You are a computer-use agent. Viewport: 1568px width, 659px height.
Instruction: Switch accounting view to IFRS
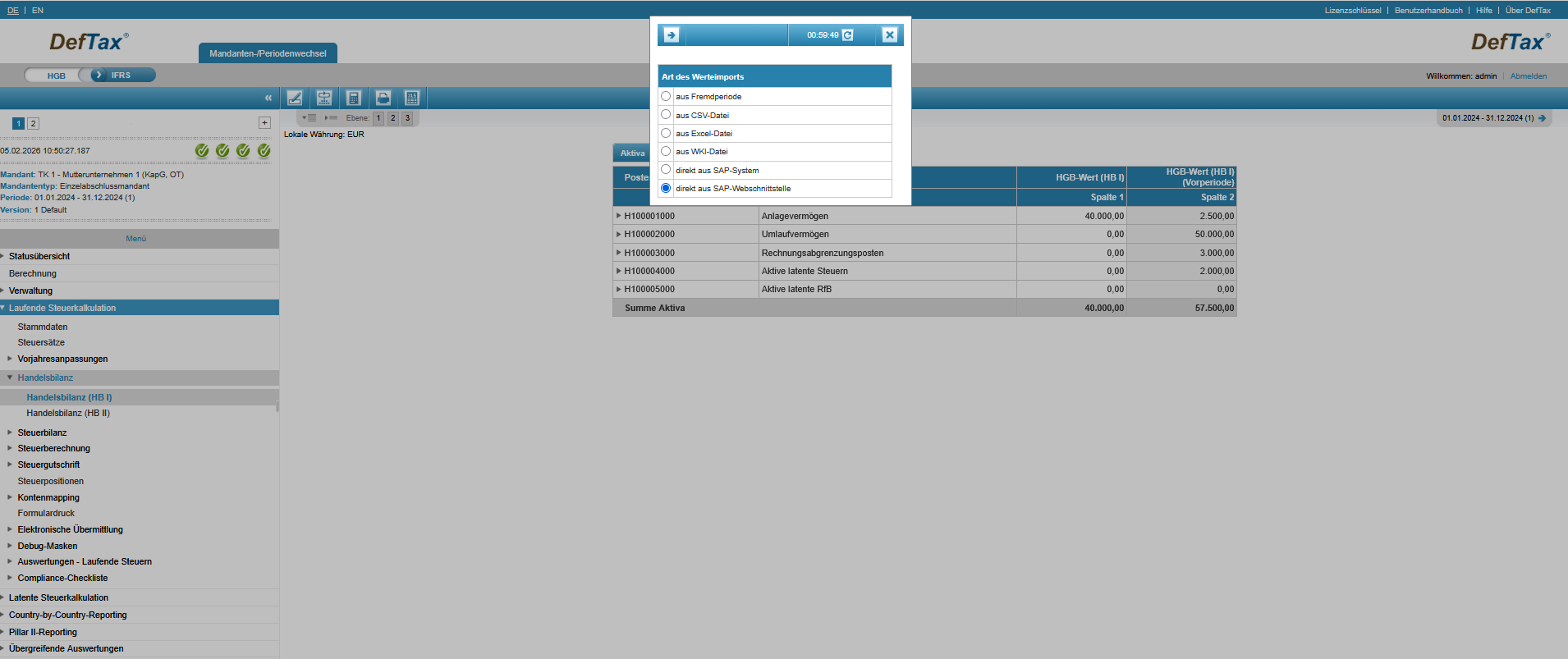pyautogui.click(x=121, y=75)
